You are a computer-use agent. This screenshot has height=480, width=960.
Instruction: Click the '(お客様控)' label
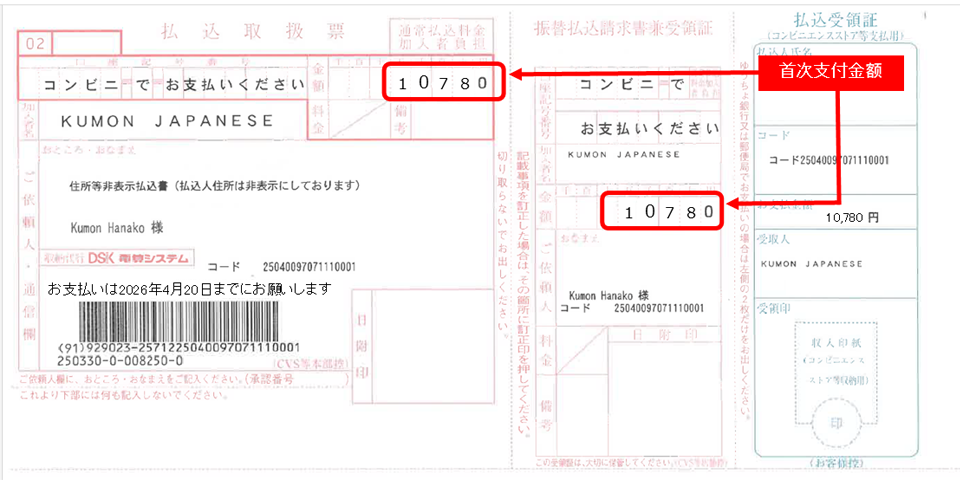coord(835,461)
